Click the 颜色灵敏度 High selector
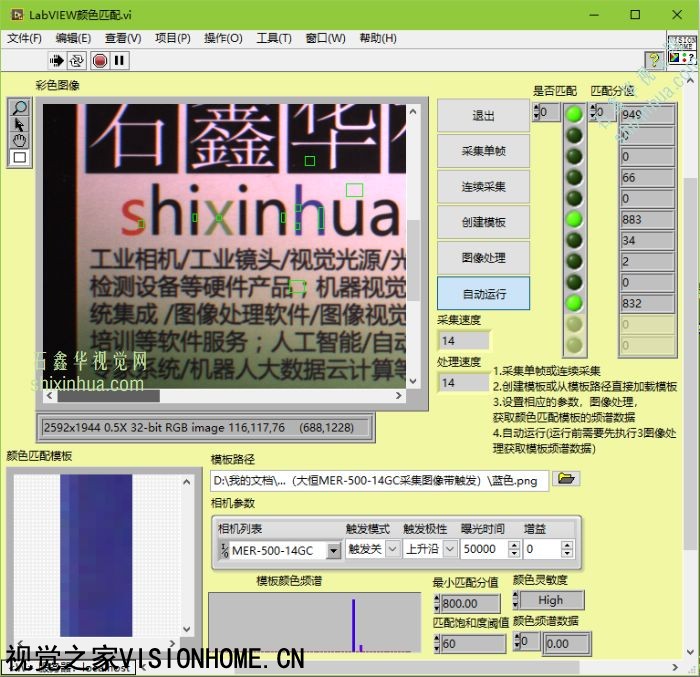This screenshot has width=700, height=677. [x=550, y=600]
